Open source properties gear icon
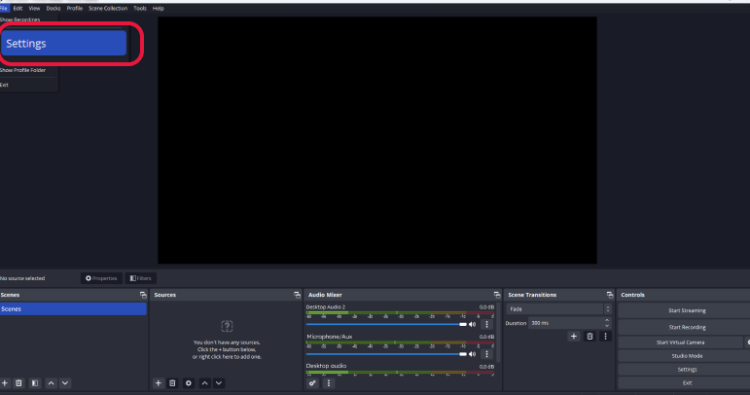750x395 pixels. coord(188,383)
